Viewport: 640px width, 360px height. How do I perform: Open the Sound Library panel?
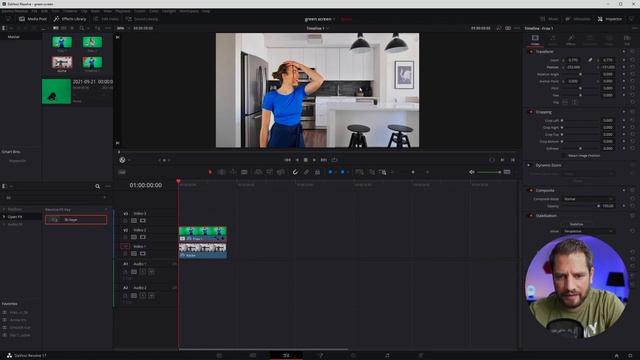pyautogui.click(x=141, y=19)
